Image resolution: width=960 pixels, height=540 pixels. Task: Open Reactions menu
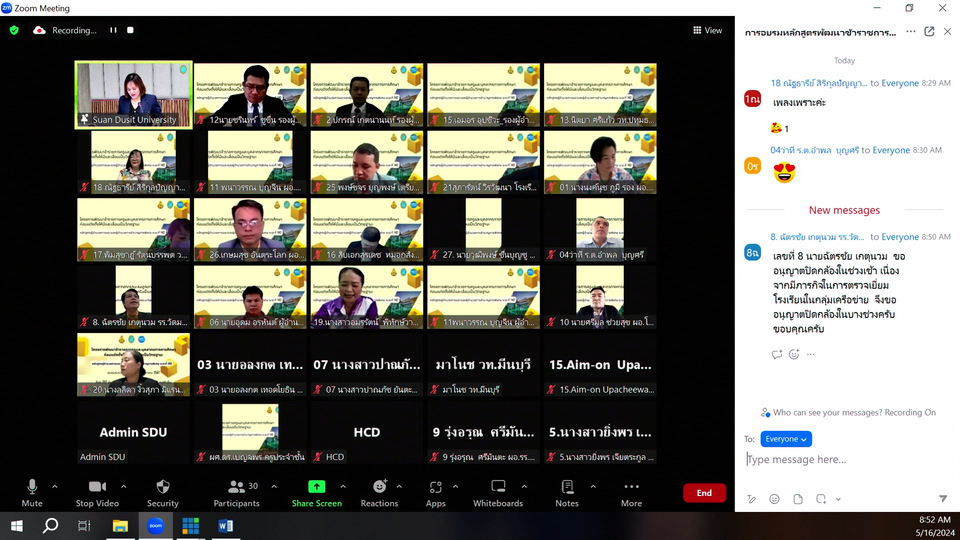click(x=379, y=493)
